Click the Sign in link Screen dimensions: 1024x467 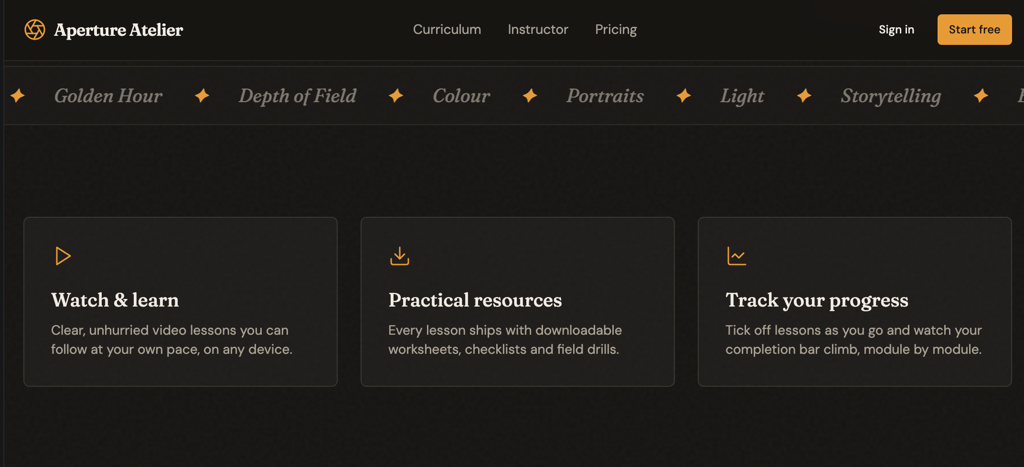click(x=896, y=29)
